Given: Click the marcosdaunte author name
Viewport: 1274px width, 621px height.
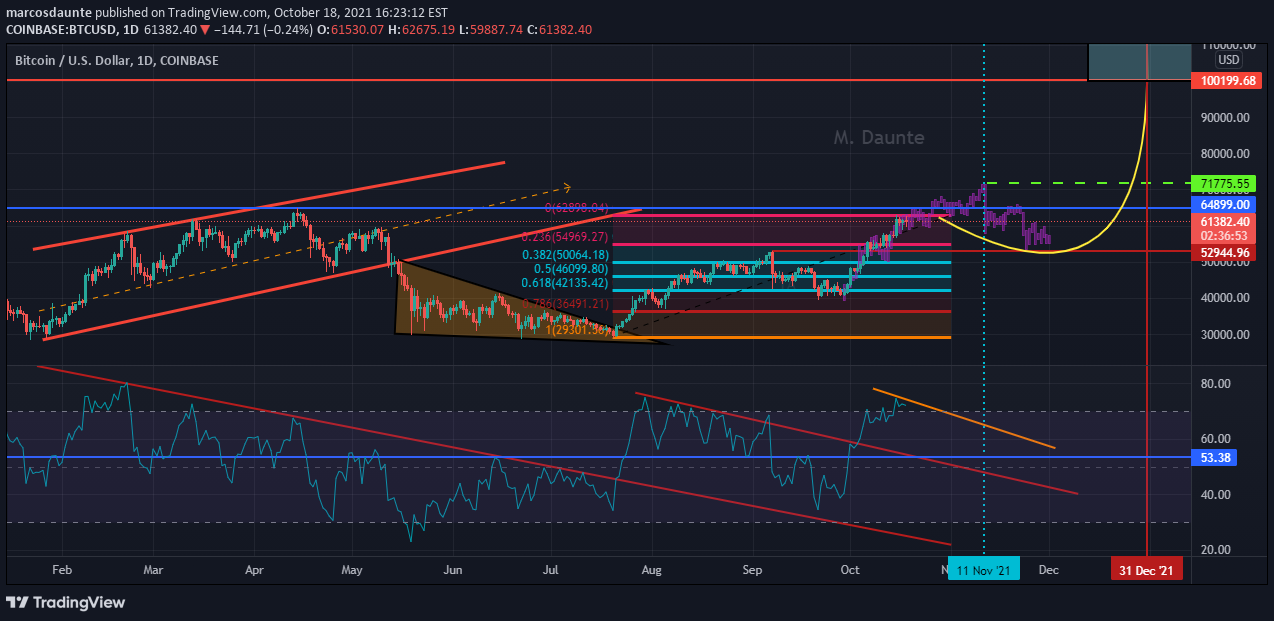Looking at the screenshot, I should (47, 14).
